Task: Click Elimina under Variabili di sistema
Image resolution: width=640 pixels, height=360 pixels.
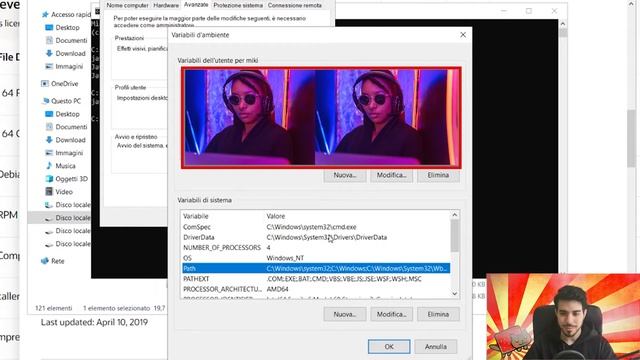Action: pyautogui.click(x=438, y=314)
